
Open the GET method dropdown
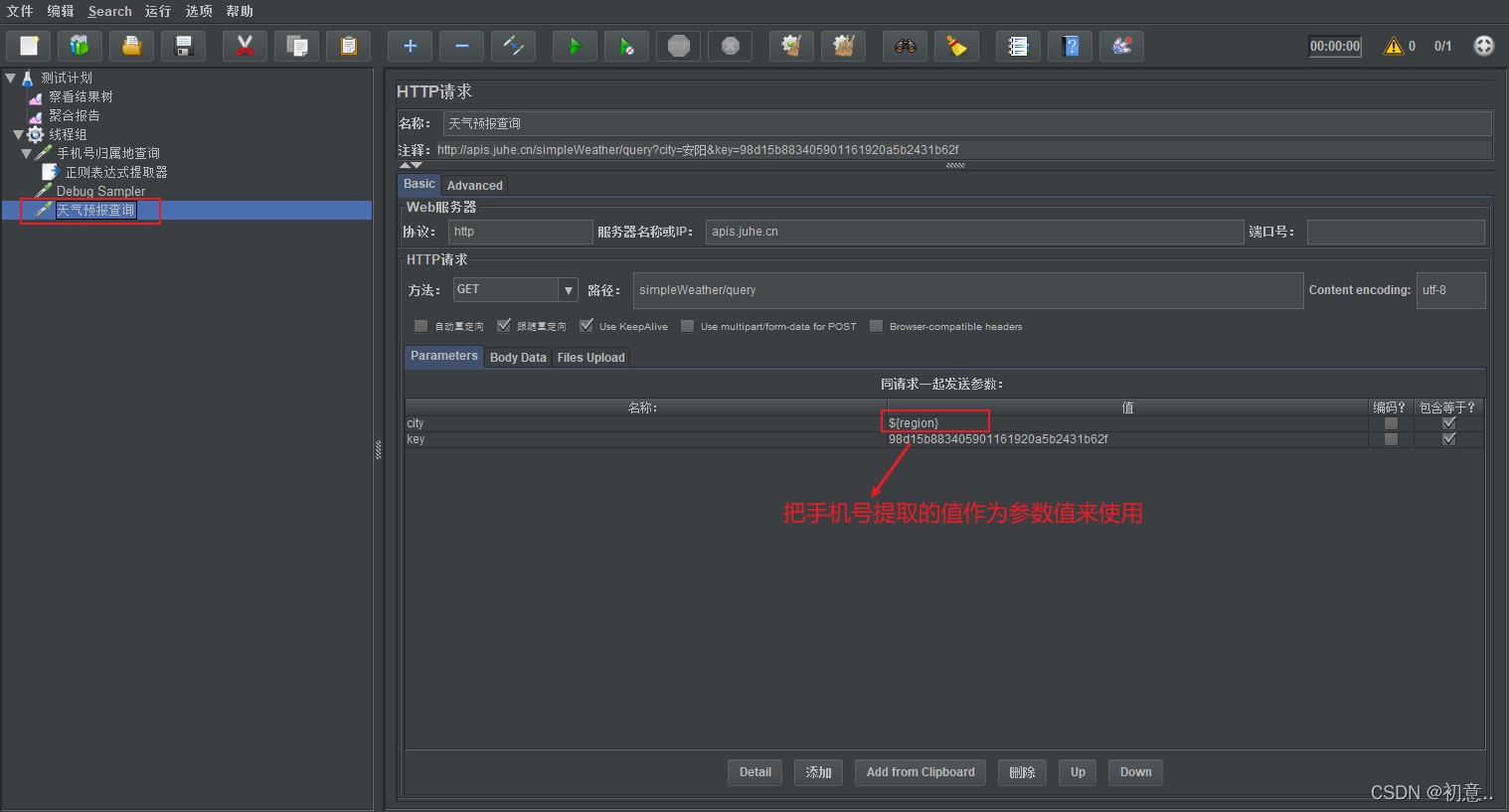pyautogui.click(x=569, y=290)
